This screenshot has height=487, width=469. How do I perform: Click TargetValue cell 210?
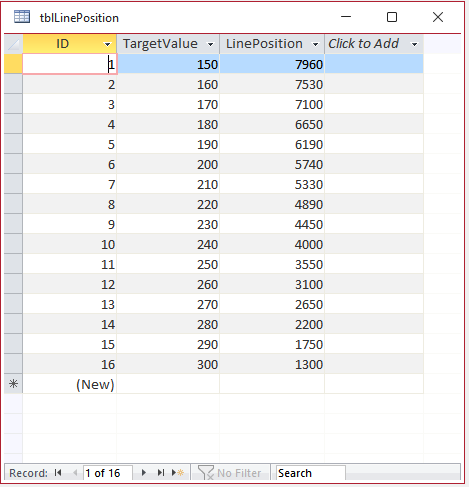coord(168,184)
